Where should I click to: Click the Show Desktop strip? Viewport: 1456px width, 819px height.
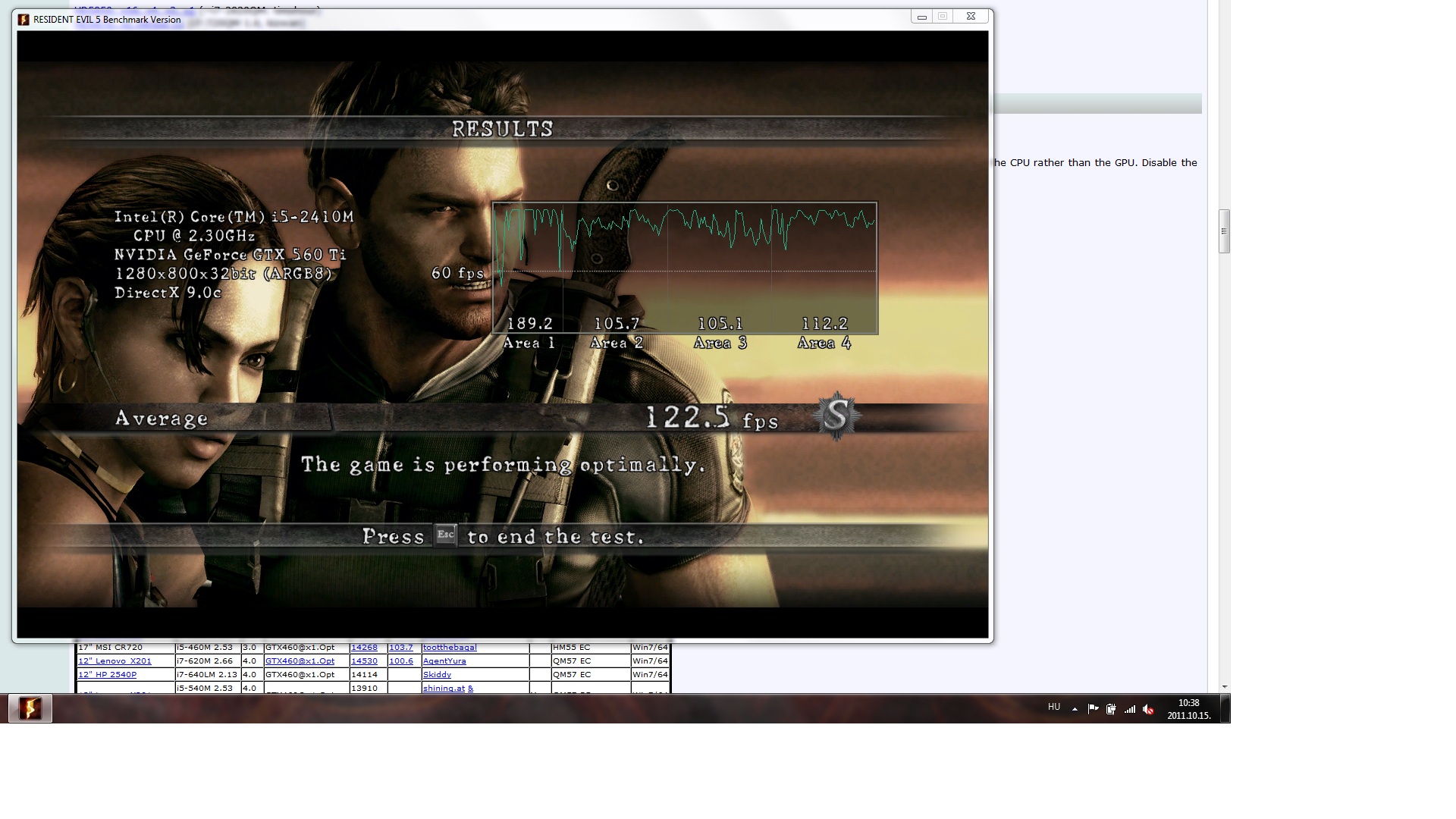1225,708
